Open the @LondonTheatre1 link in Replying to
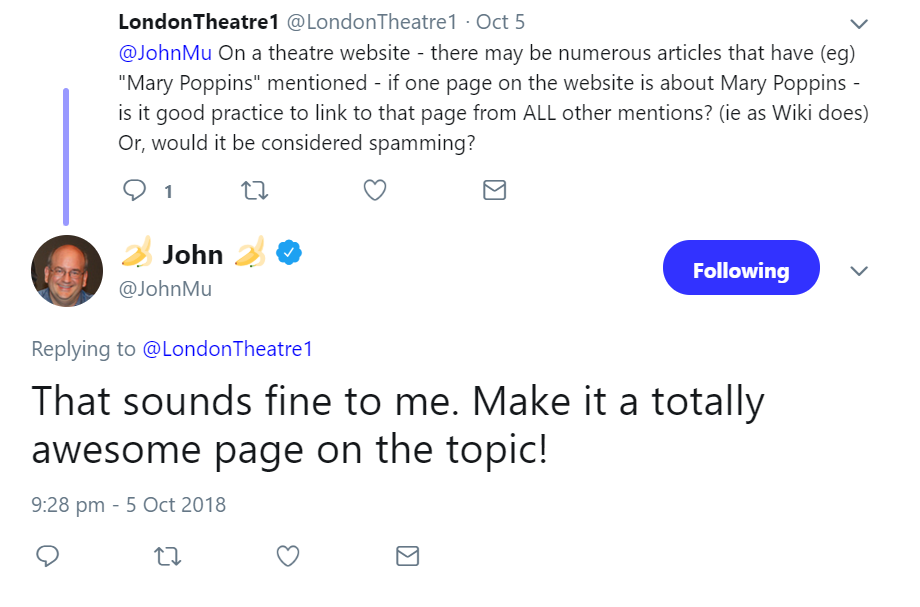 coord(227,349)
